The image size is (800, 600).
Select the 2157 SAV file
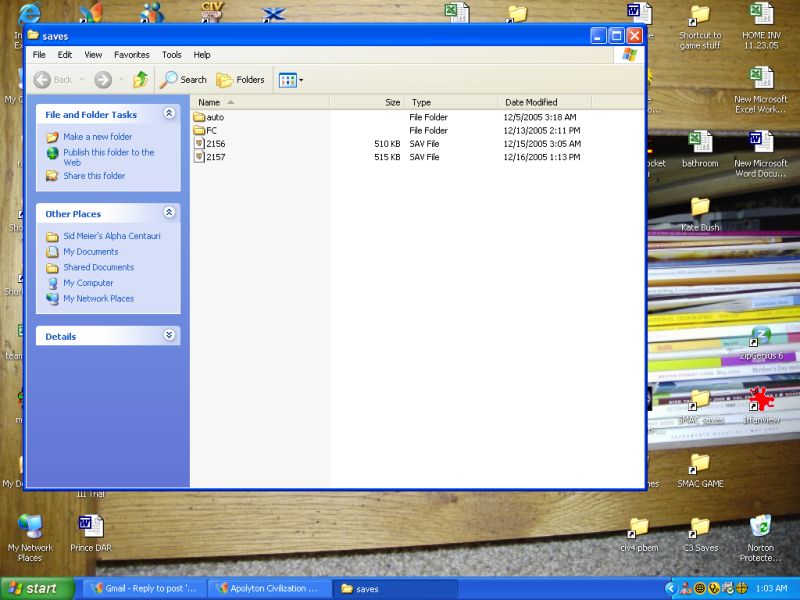point(215,157)
